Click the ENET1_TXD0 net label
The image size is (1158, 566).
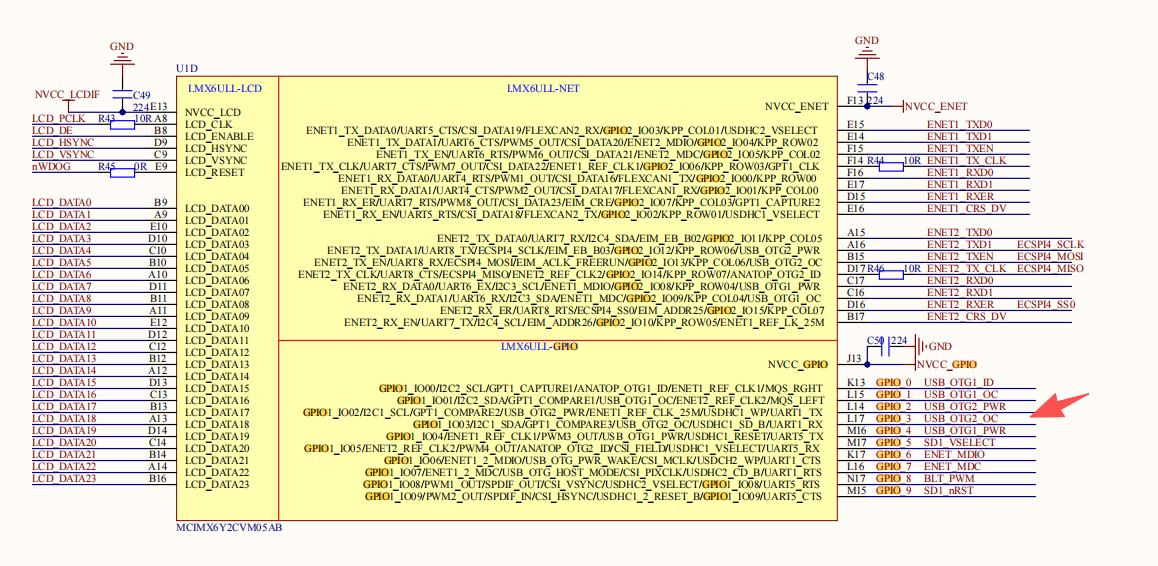(x=959, y=125)
